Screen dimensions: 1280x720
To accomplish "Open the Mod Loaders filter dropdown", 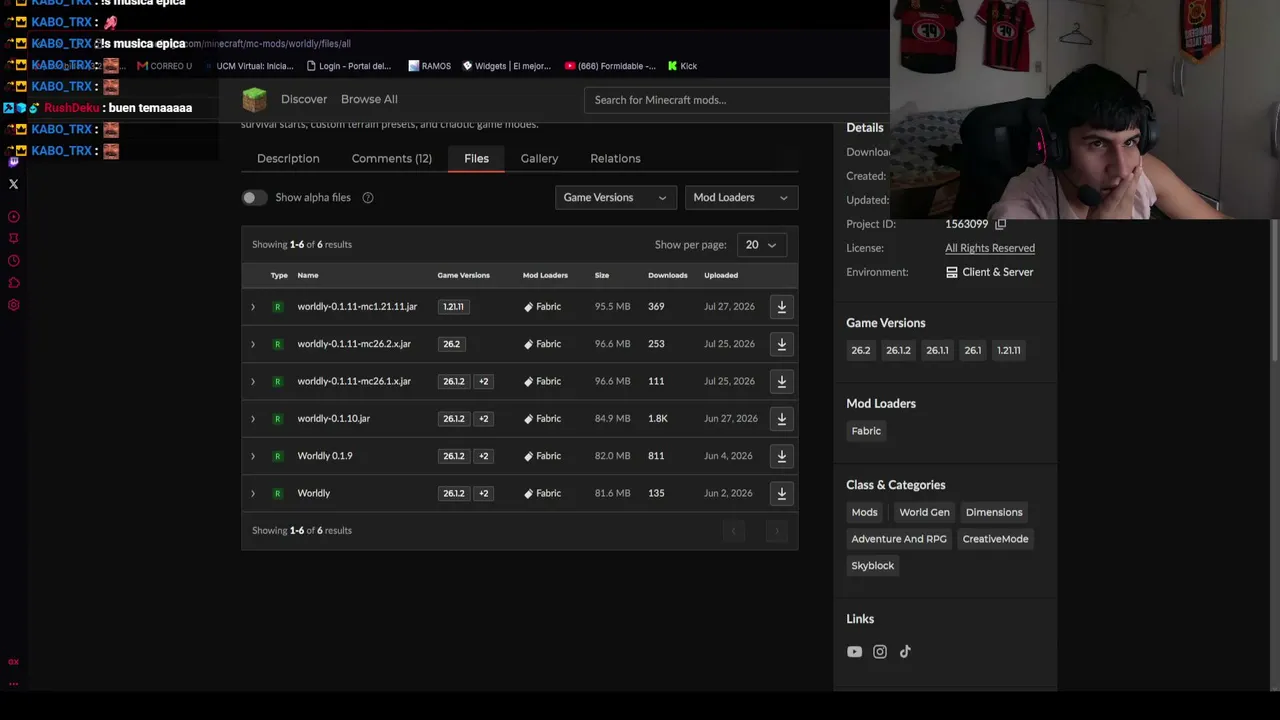I will pyautogui.click(x=741, y=198).
